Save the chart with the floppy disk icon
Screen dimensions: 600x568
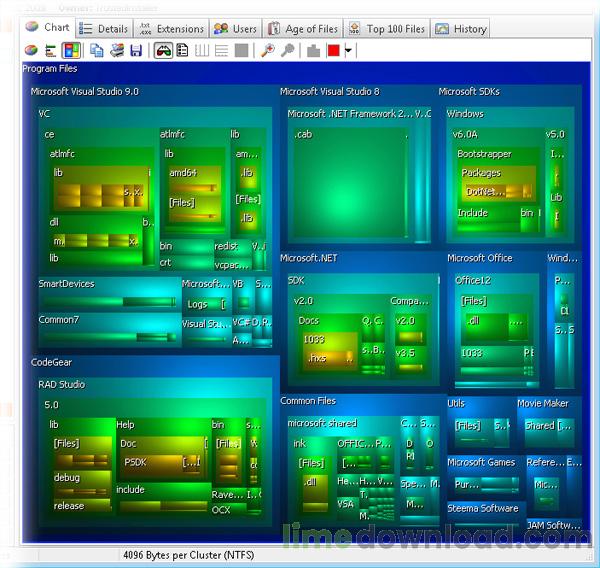pos(136,50)
